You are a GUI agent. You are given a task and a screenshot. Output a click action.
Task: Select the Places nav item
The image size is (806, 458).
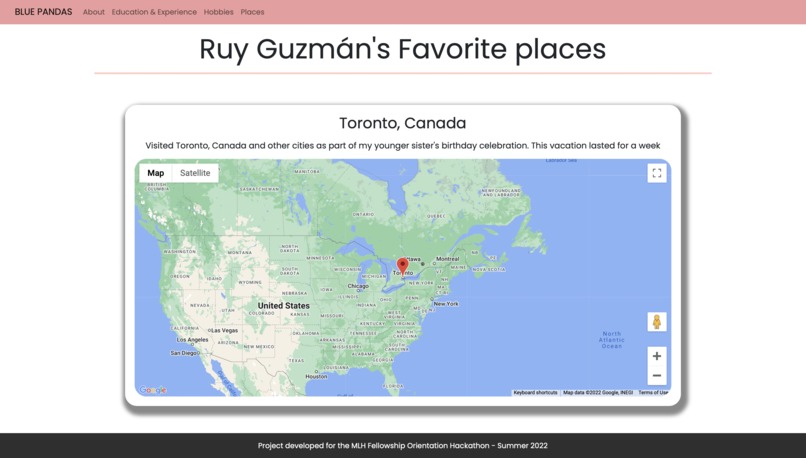(x=252, y=12)
